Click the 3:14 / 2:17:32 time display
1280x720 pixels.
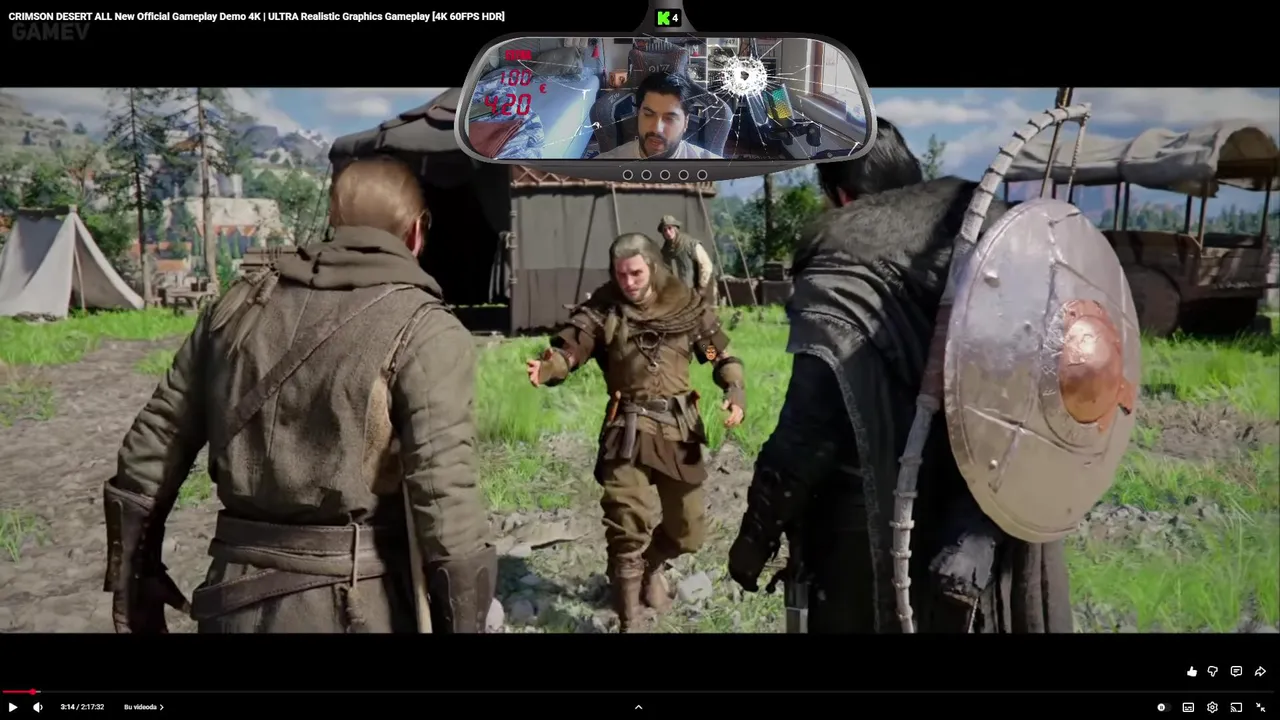(82, 707)
